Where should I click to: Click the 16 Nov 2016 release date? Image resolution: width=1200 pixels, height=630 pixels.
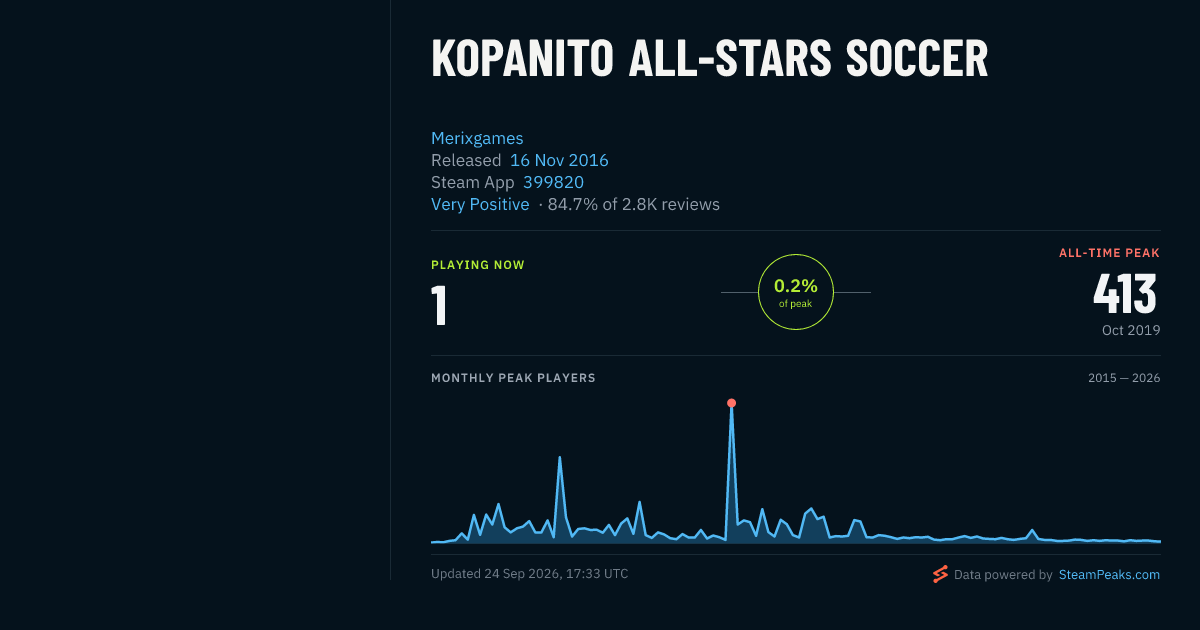559,160
